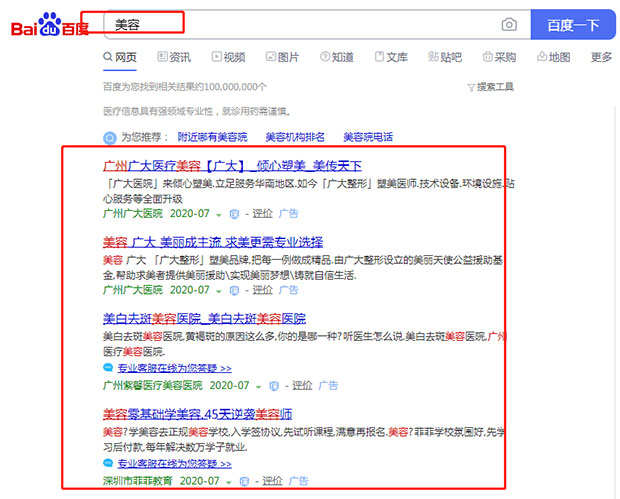Screen dimensions: 620x499
Task: Open 专业客服在线为您答疑 under 学美容 result
Action: point(174,464)
